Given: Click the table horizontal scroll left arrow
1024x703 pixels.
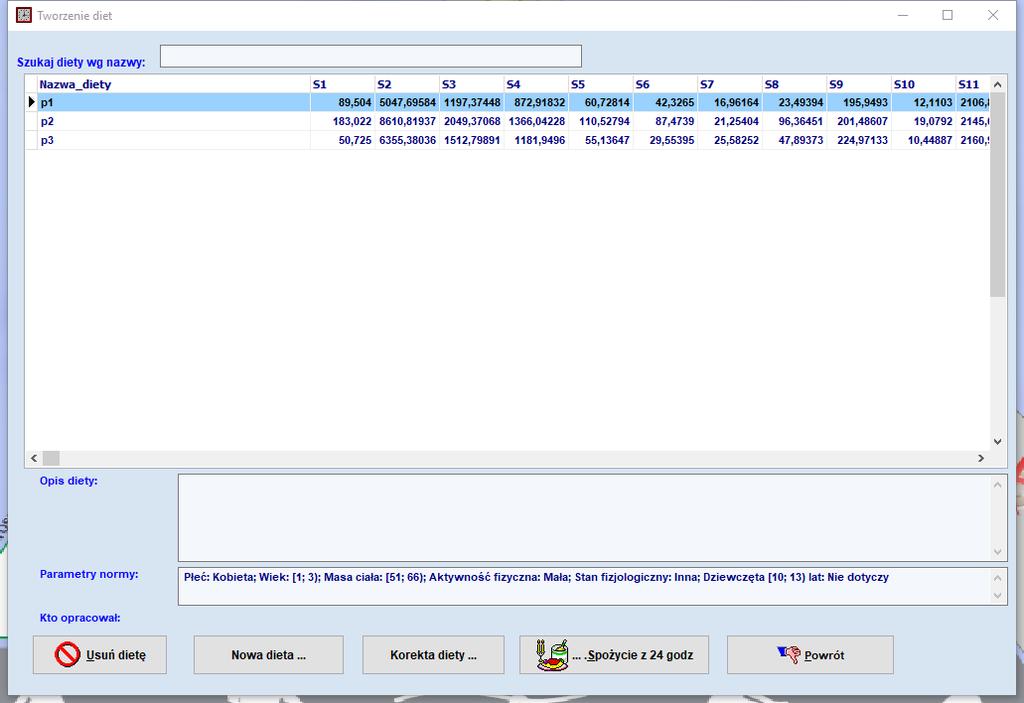Looking at the screenshot, I should point(34,459).
